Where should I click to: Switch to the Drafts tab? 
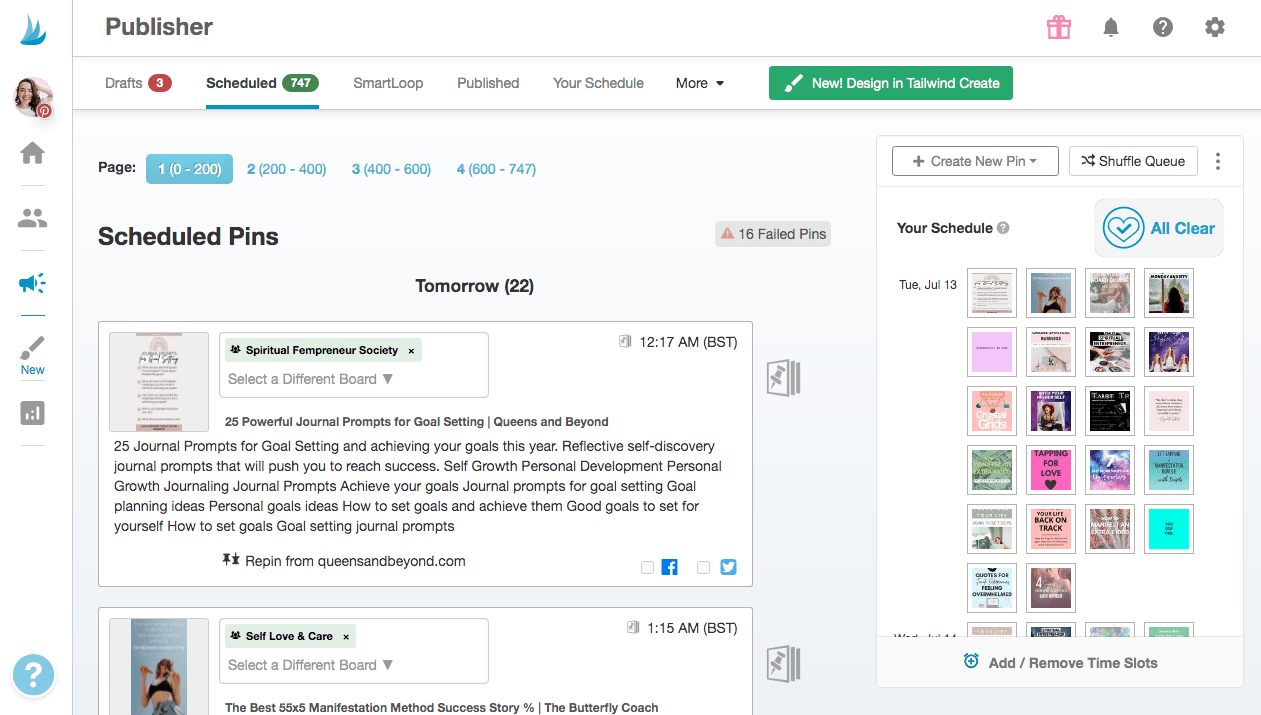tap(138, 83)
